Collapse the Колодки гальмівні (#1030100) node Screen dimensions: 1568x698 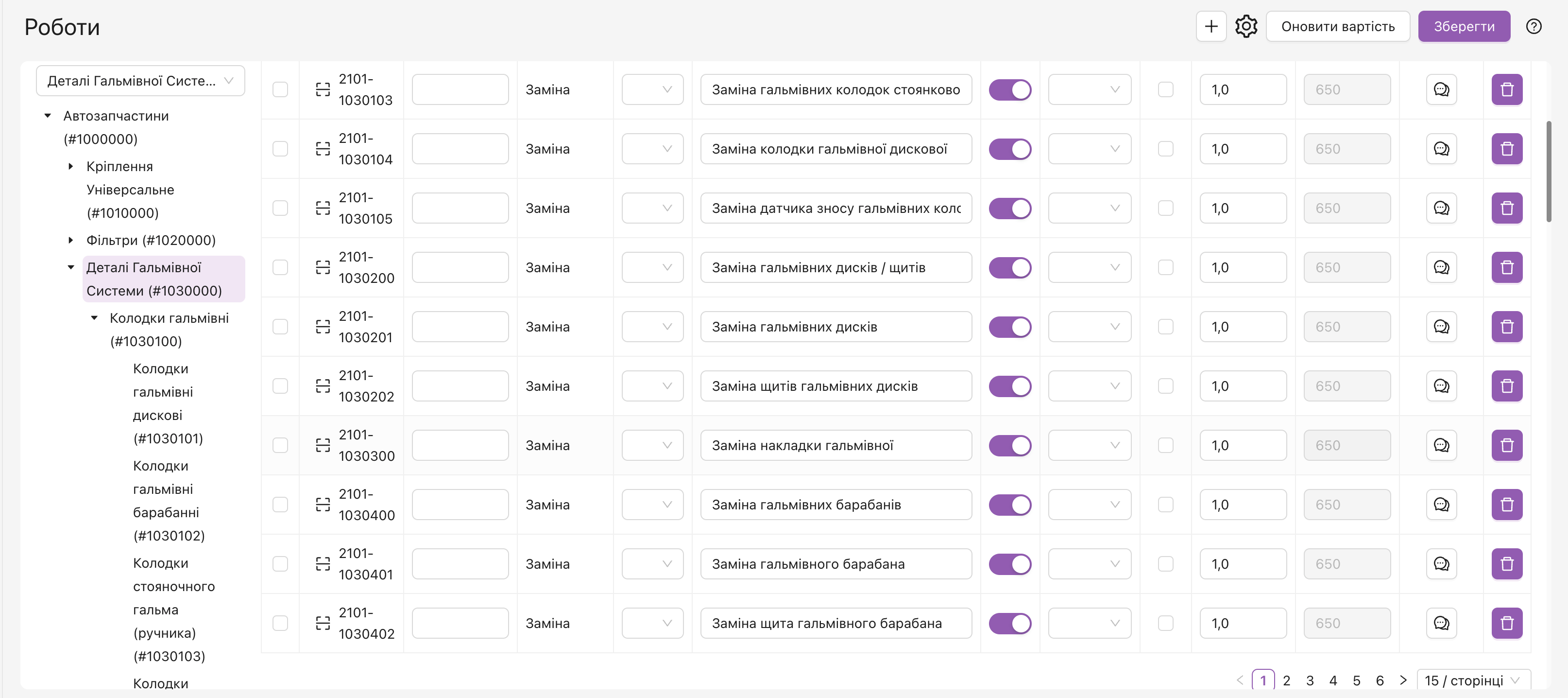(x=94, y=318)
